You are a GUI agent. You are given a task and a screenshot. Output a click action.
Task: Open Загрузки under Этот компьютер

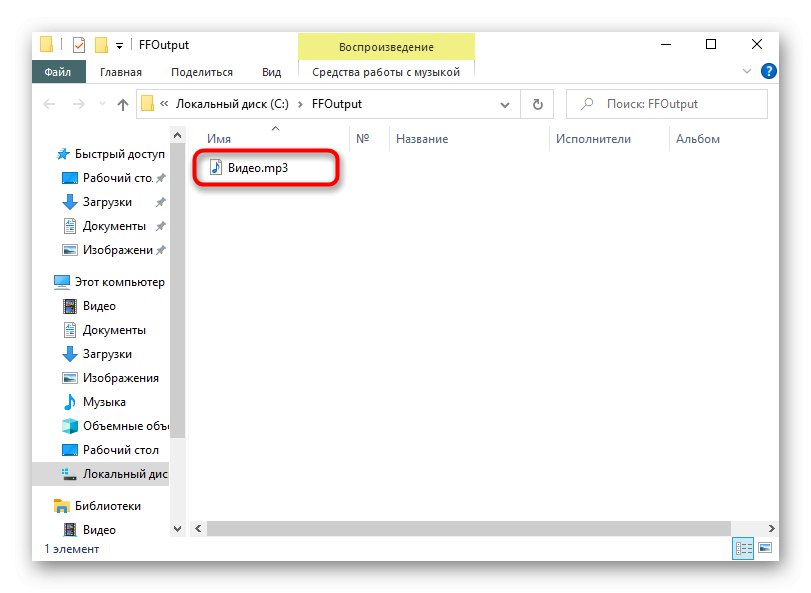(97, 354)
